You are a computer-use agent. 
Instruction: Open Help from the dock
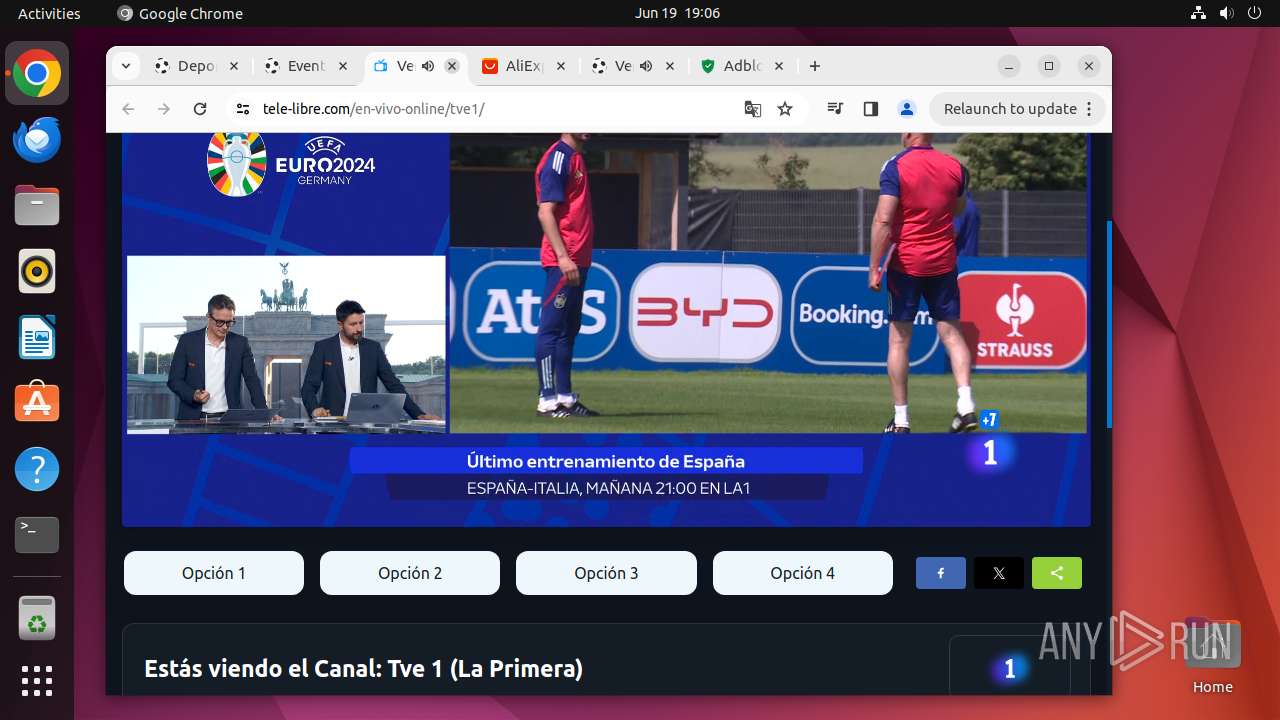[37, 469]
